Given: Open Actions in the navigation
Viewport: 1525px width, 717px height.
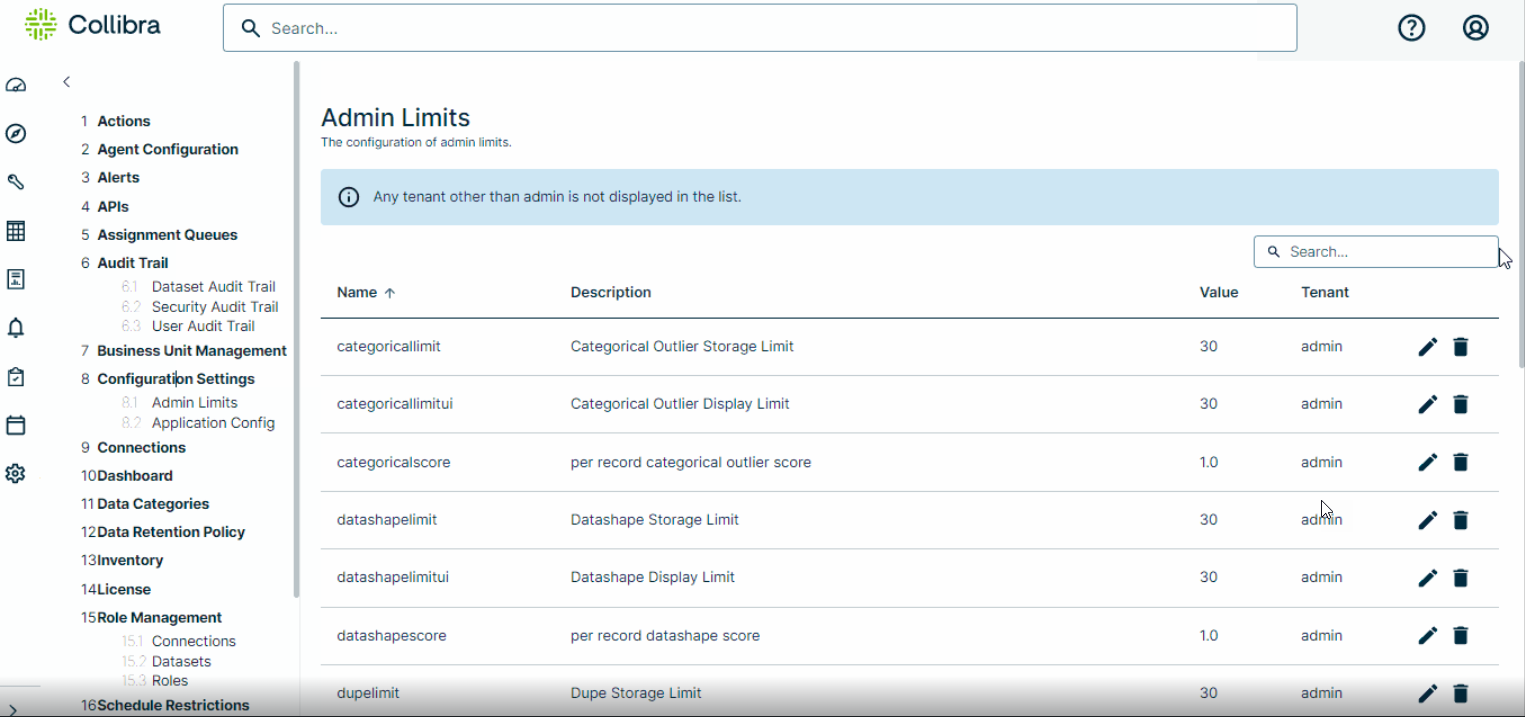Looking at the screenshot, I should click(x=124, y=121).
